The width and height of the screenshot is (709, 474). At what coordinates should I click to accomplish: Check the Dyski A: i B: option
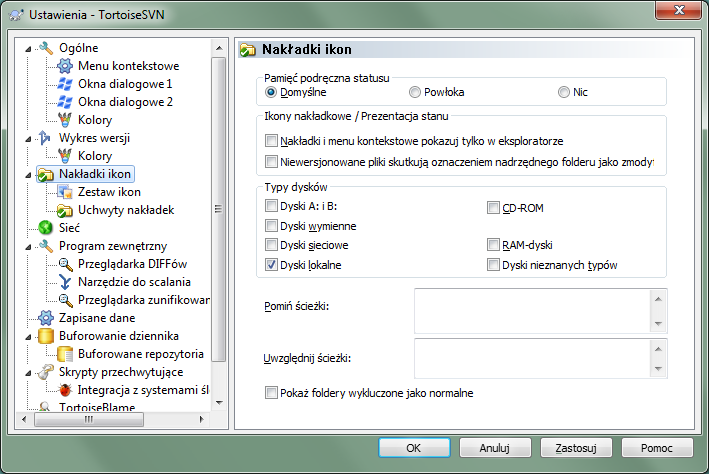[271, 206]
